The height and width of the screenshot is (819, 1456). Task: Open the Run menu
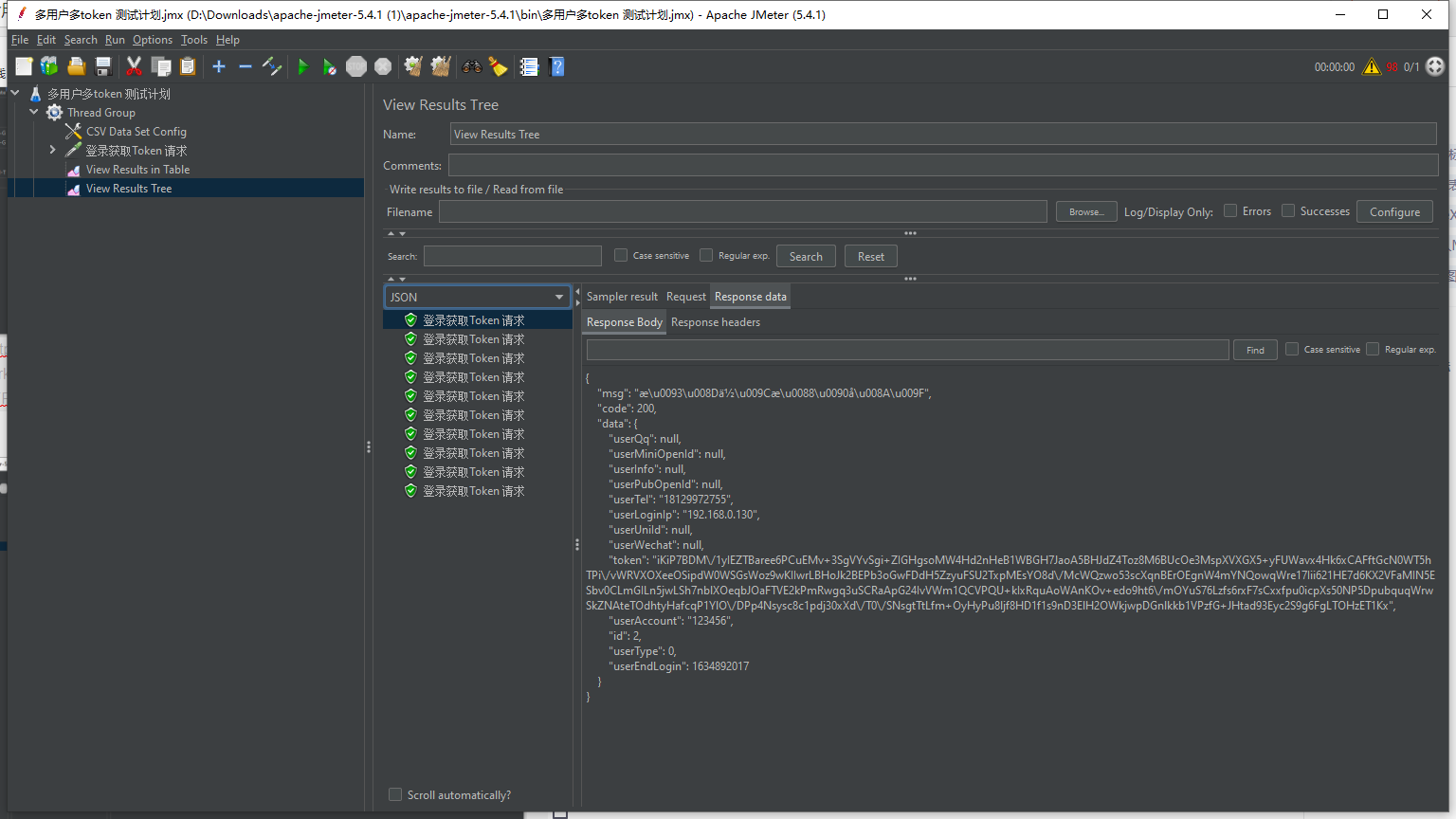pyautogui.click(x=115, y=40)
